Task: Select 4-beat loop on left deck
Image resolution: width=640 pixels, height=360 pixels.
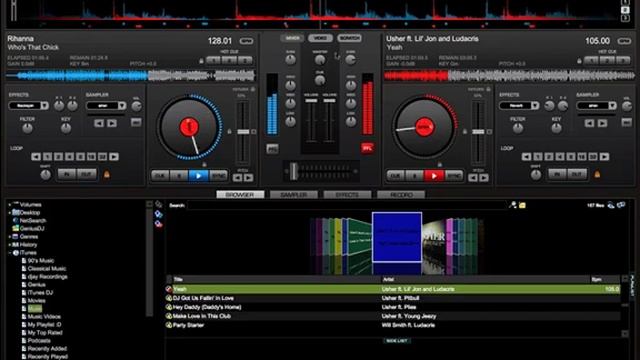Action: pyautogui.click(x=69, y=157)
